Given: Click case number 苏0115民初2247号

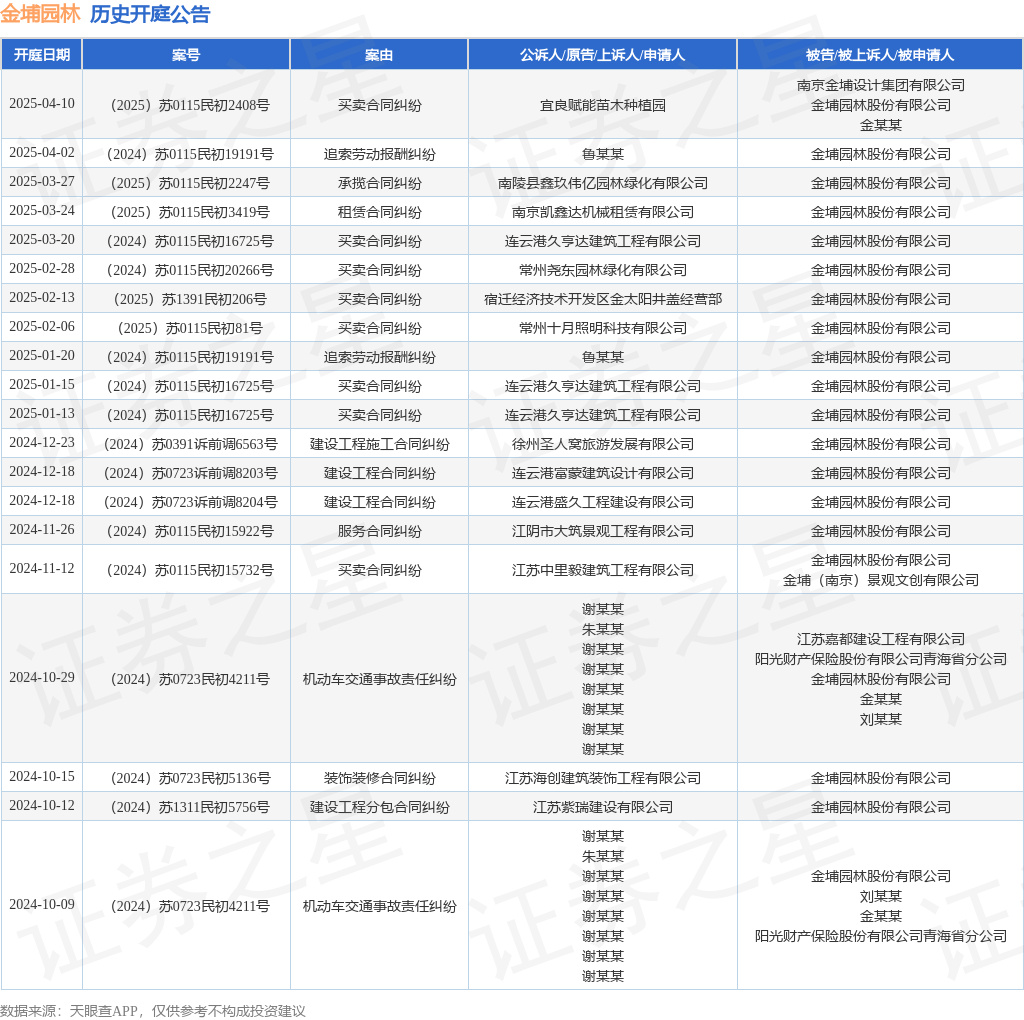Looking at the screenshot, I should tap(190, 183).
